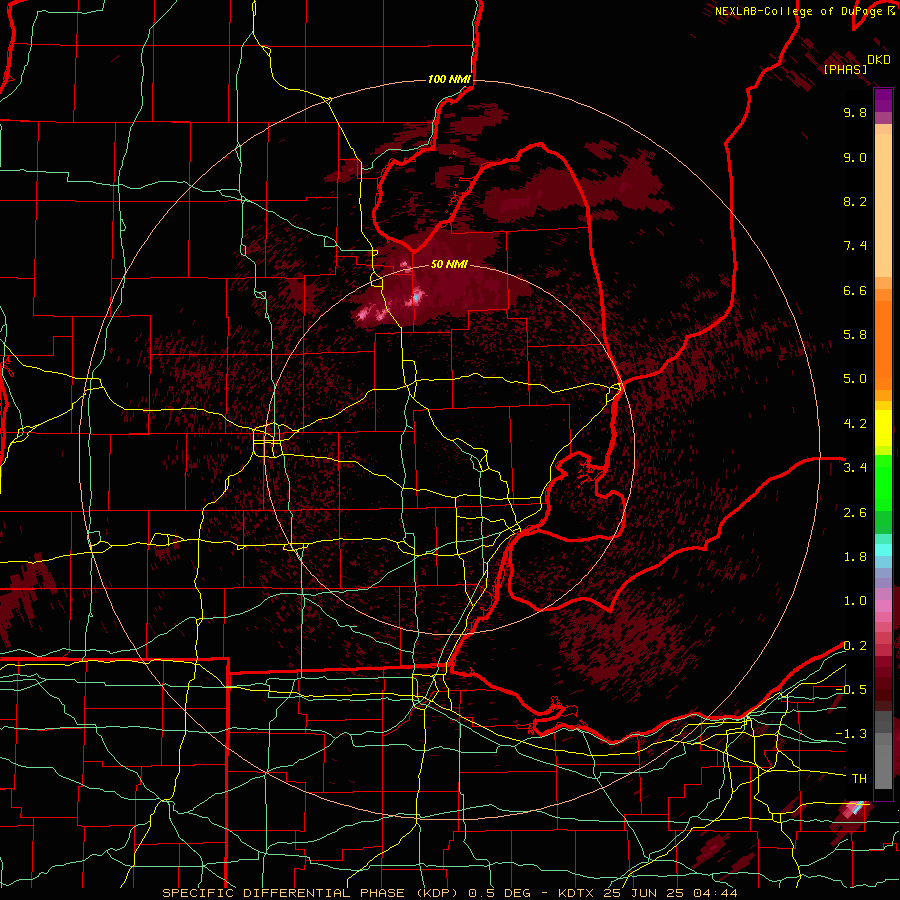Click the cyan KDP storm core below 50 NMI label

(416, 298)
